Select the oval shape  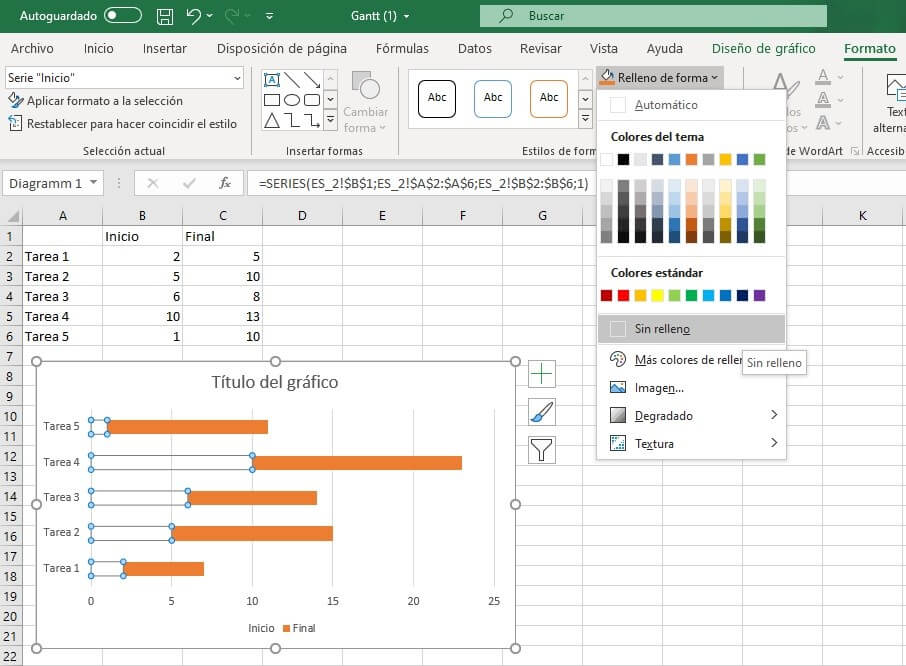pyautogui.click(x=292, y=100)
